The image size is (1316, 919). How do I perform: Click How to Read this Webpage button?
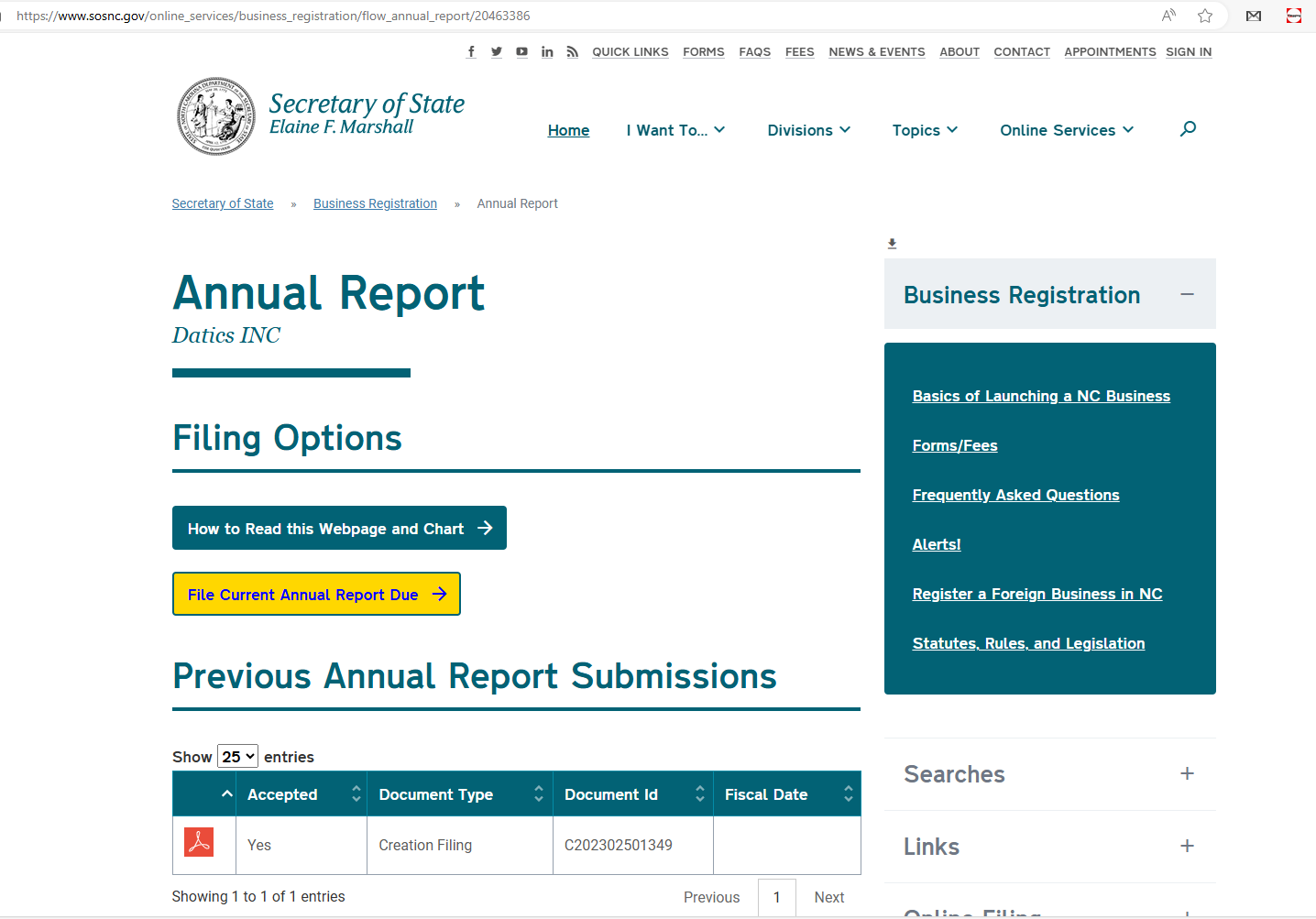click(x=339, y=529)
